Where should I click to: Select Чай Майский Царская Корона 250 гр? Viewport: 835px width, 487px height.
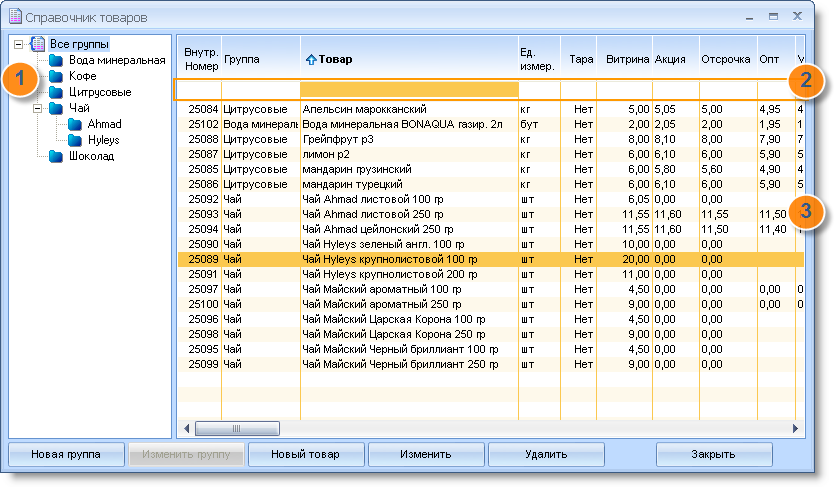click(x=490, y=334)
